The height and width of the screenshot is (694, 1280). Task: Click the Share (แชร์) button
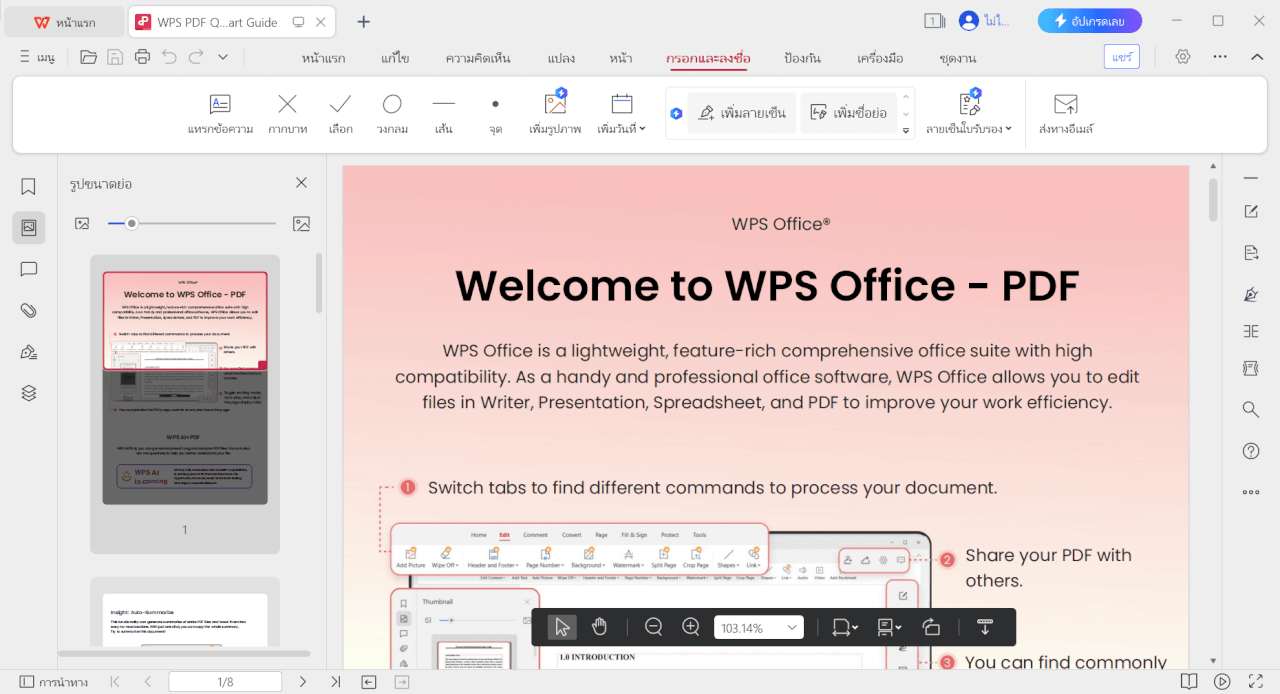pos(1122,57)
